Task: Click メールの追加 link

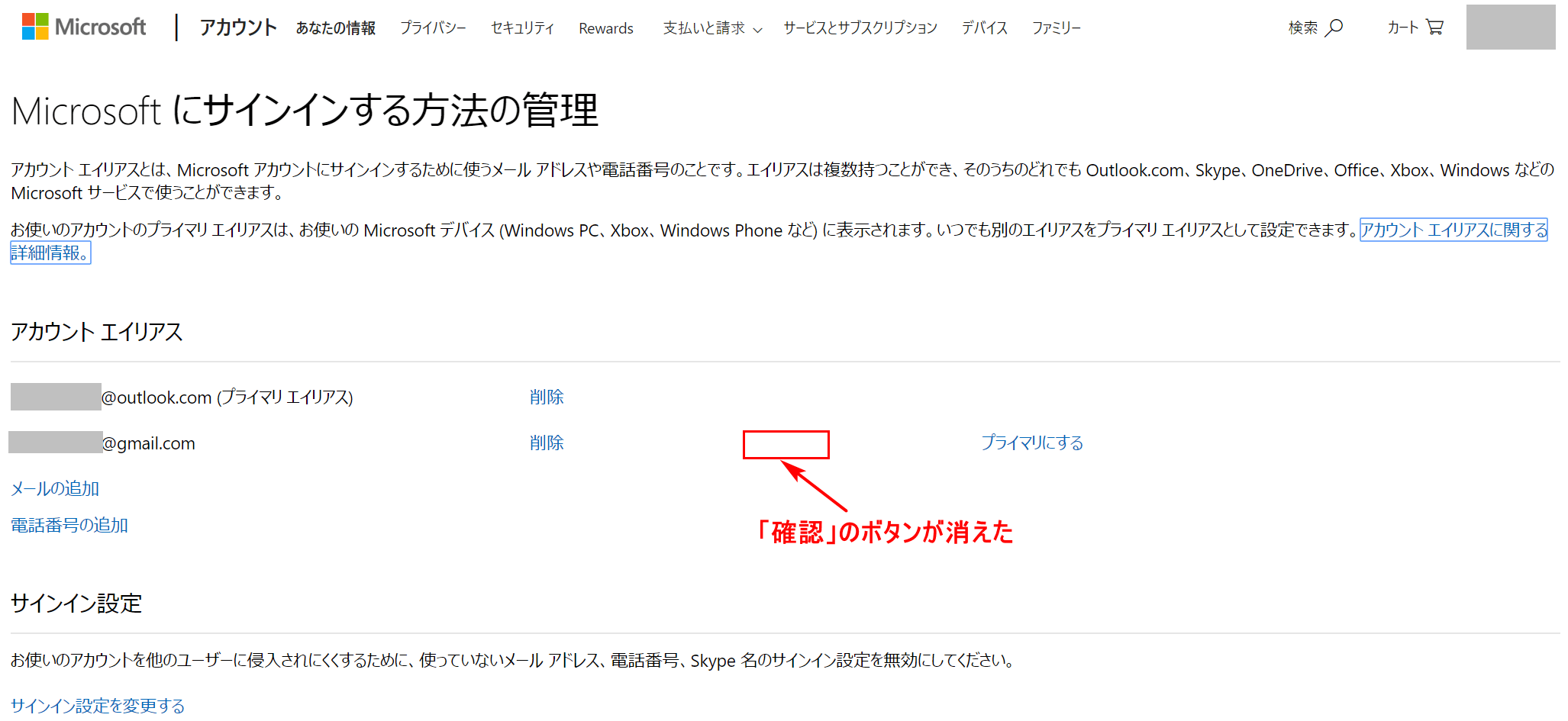Action: pyautogui.click(x=55, y=488)
